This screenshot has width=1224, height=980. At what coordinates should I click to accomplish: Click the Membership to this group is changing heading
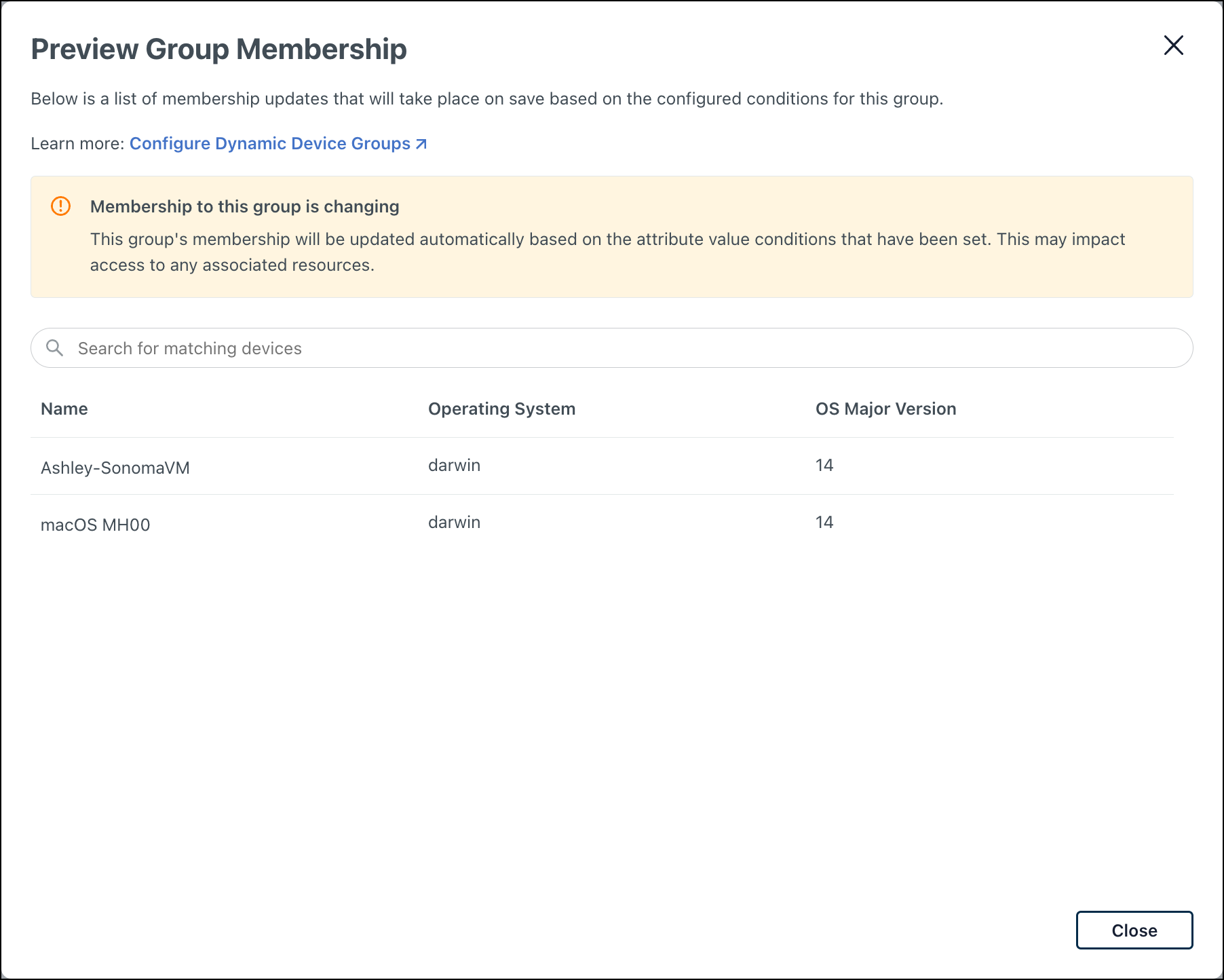point(245,206)
